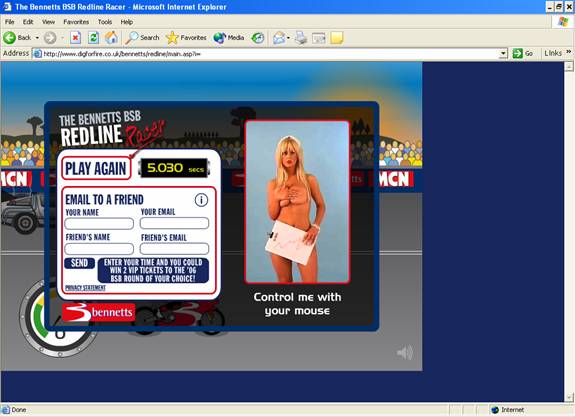This screenshot has width=575, height=417.
Task: Click the grey Forward arrow button
Action: point(50,38)
